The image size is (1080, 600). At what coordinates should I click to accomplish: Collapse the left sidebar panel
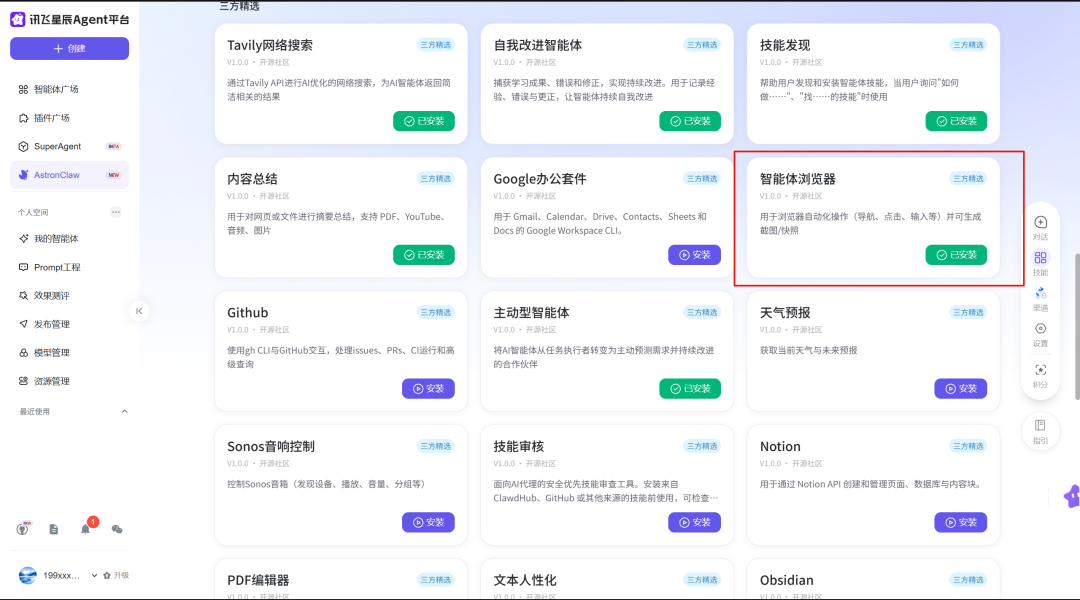[x=139, y=311]
